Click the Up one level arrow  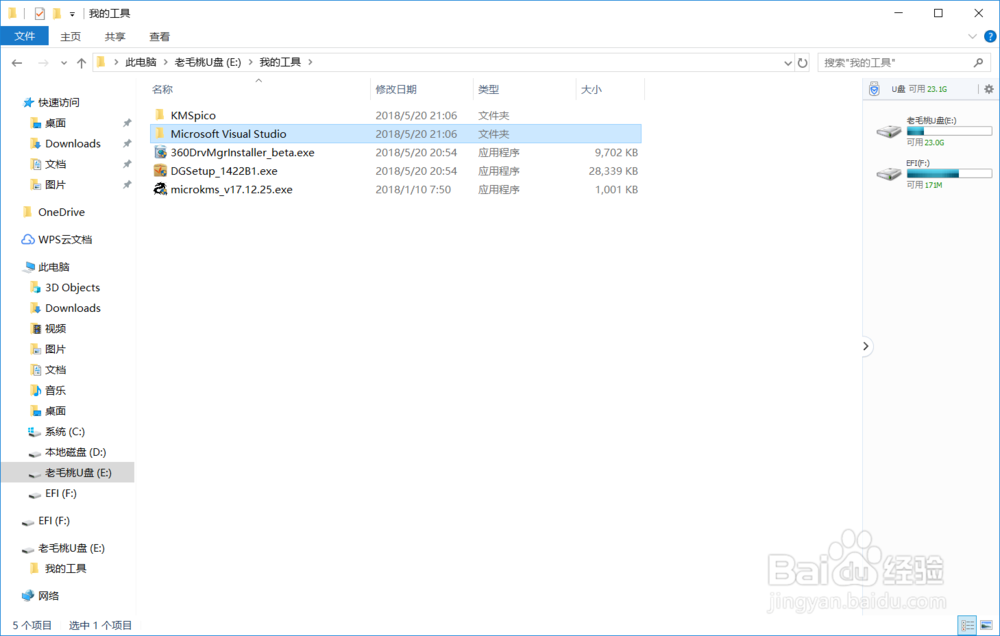(x=82, y=63)
